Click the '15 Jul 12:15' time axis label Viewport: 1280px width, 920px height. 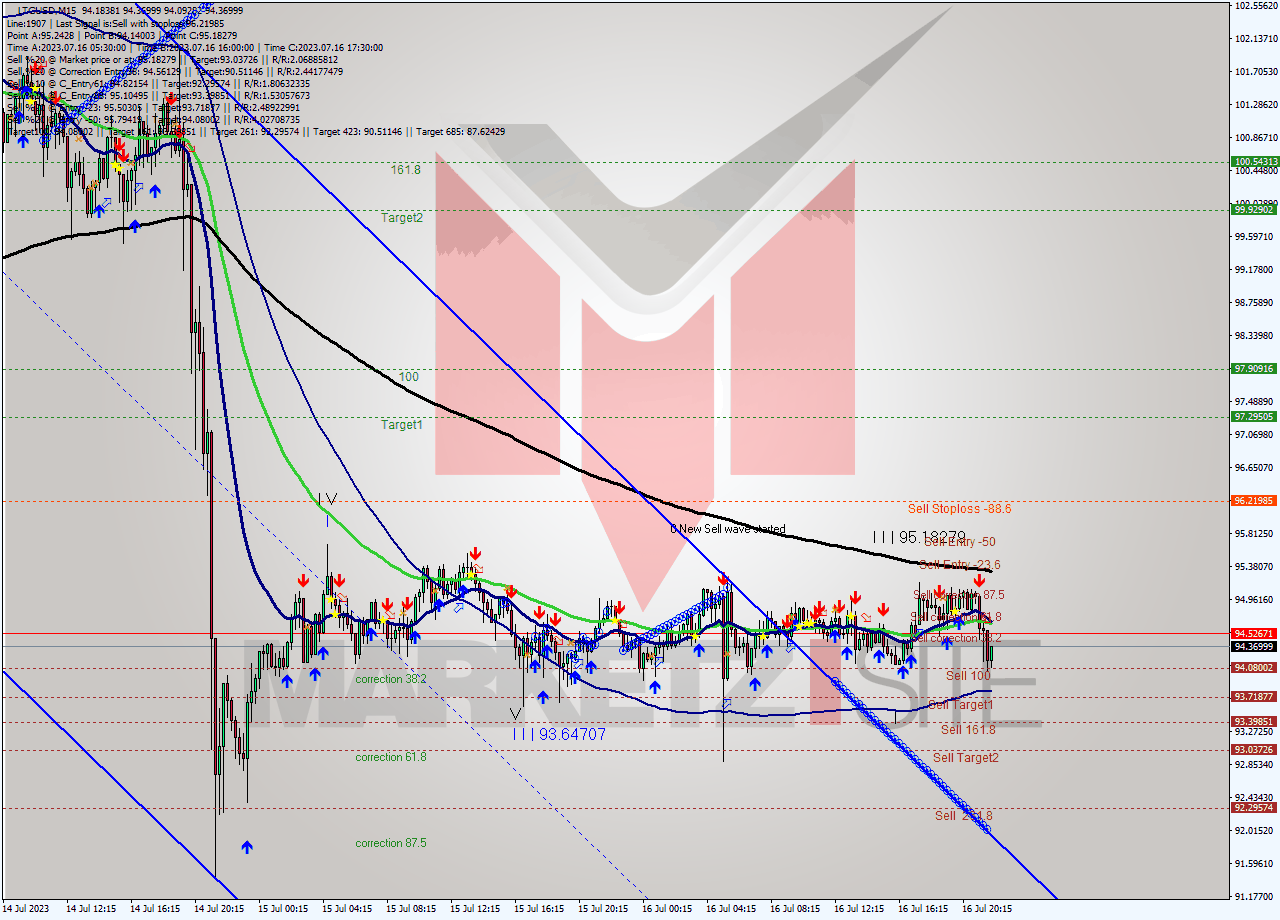pos(475,909)
